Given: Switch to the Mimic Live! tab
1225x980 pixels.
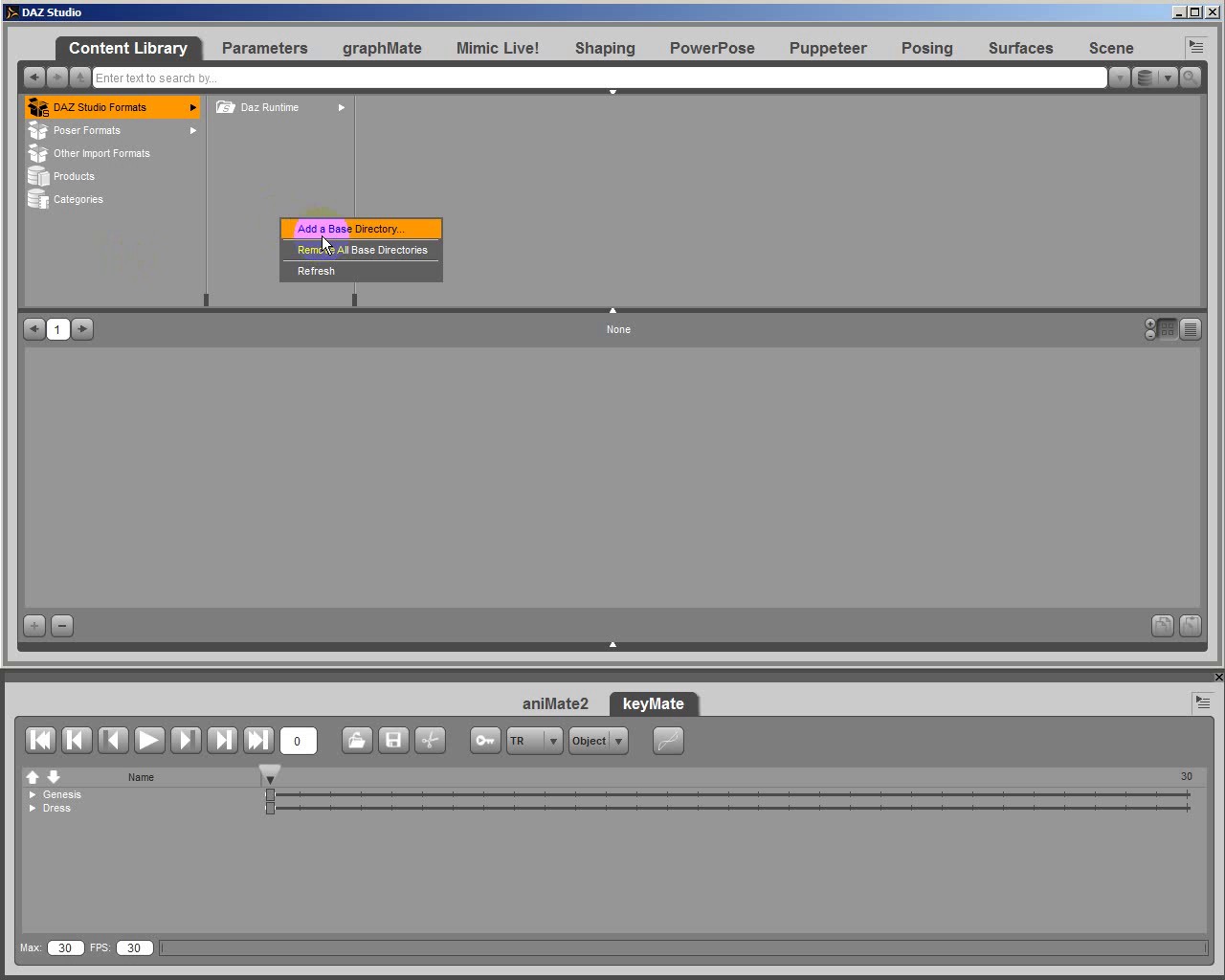Looking at the screenshot, I should point(498,48).
